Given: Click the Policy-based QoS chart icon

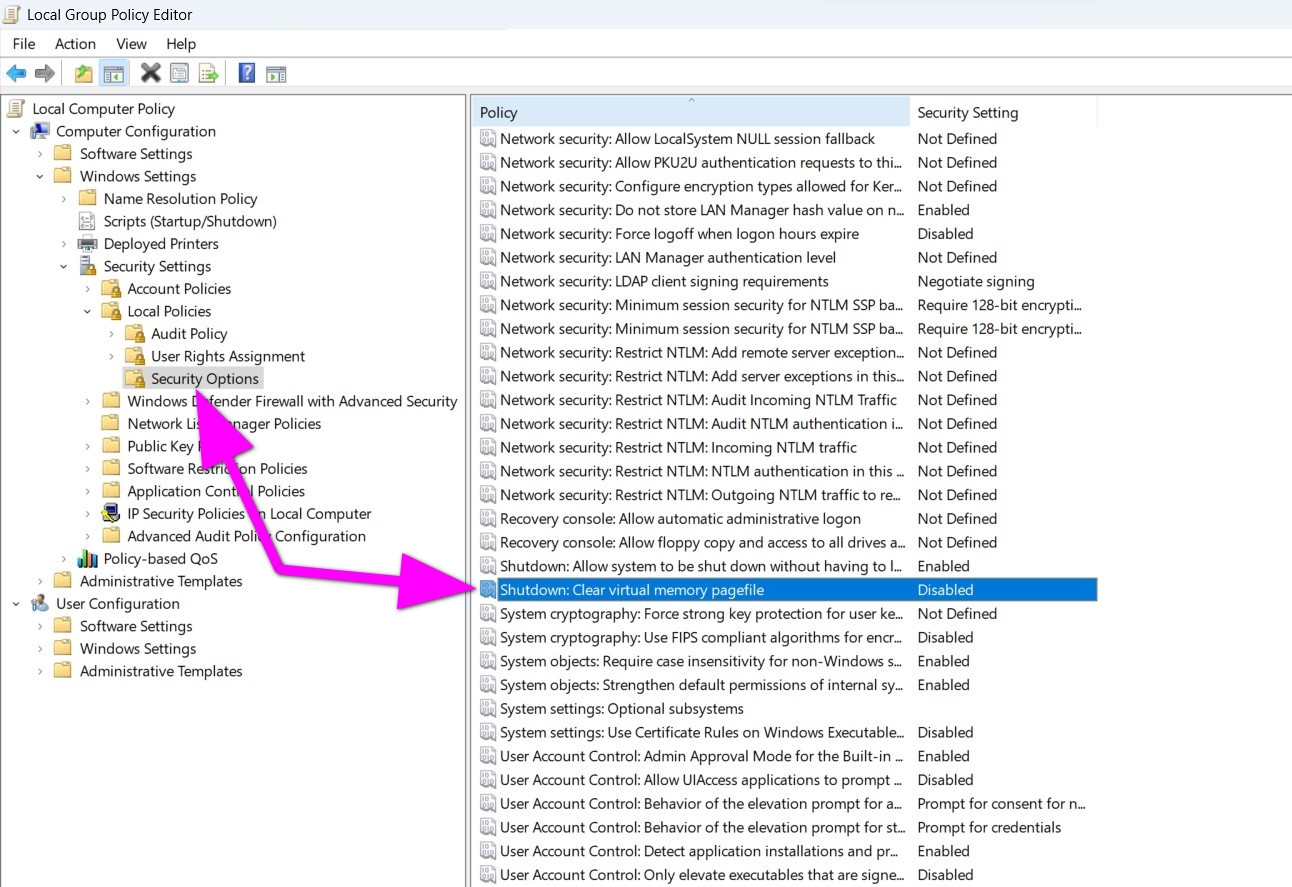Looking at the screenshot, I should [88, 558].
